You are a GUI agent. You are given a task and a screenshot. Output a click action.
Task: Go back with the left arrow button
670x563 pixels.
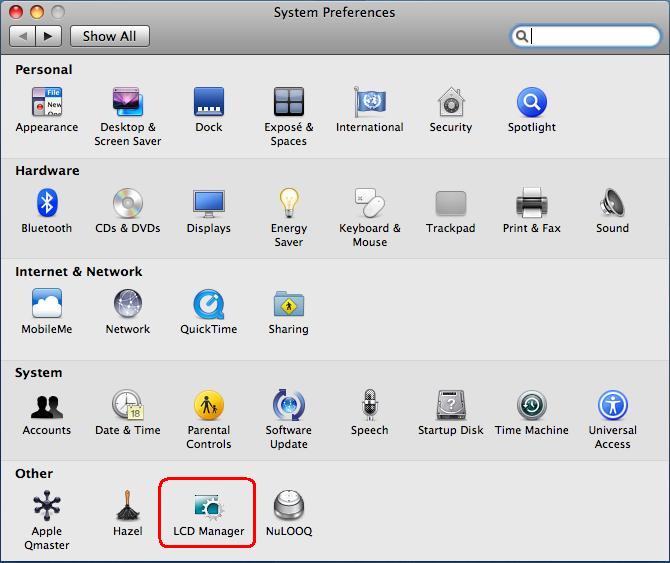pyautogui.click(x=22, y=36)
